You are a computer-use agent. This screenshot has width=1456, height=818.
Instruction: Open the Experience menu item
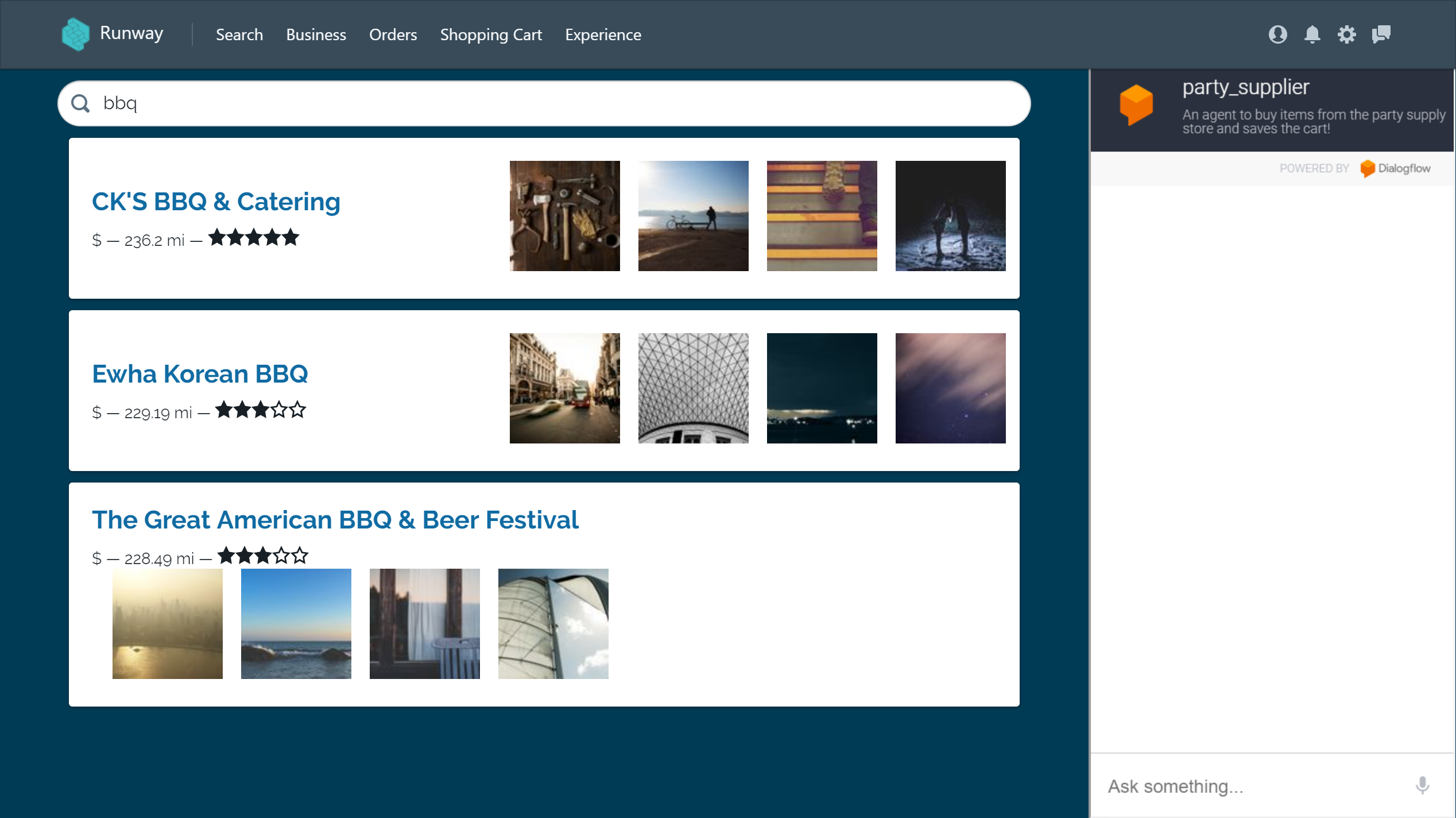click(603, 34)
